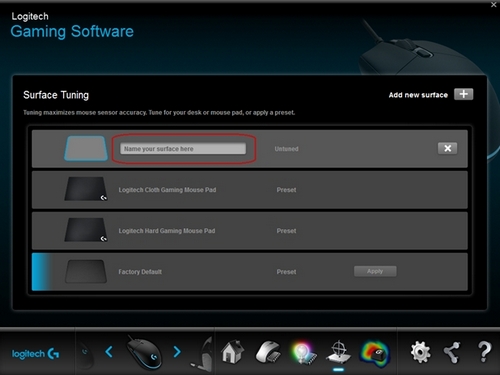The image size is (500, 375).
Task: Click the Preset label for Factory Default
Action: tap(286, 272)
